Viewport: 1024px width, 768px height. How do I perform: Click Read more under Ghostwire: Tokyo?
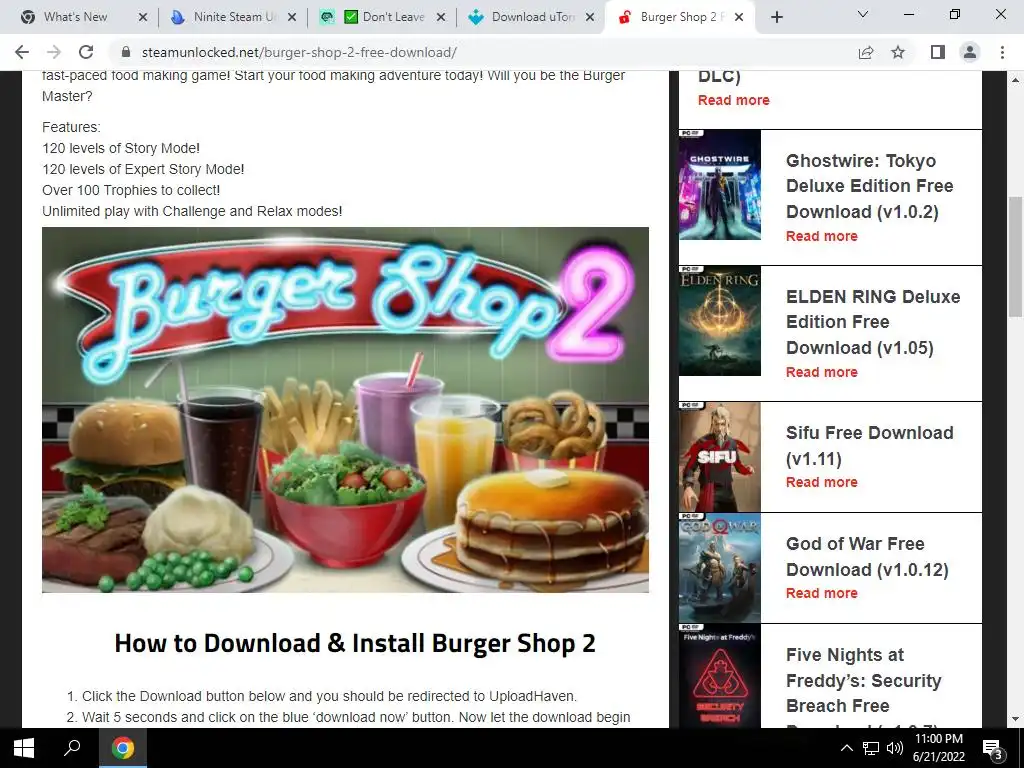point(822,236)
